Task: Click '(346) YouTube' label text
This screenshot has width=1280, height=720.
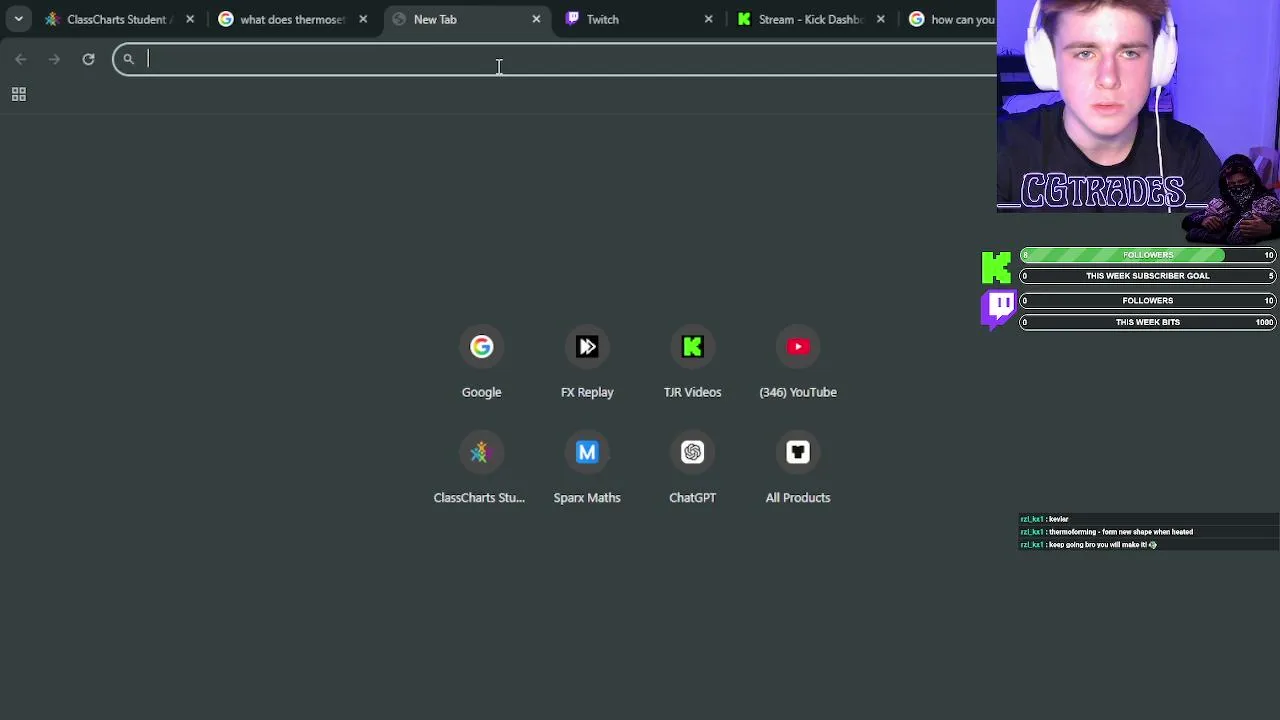Action: point(798,392)
